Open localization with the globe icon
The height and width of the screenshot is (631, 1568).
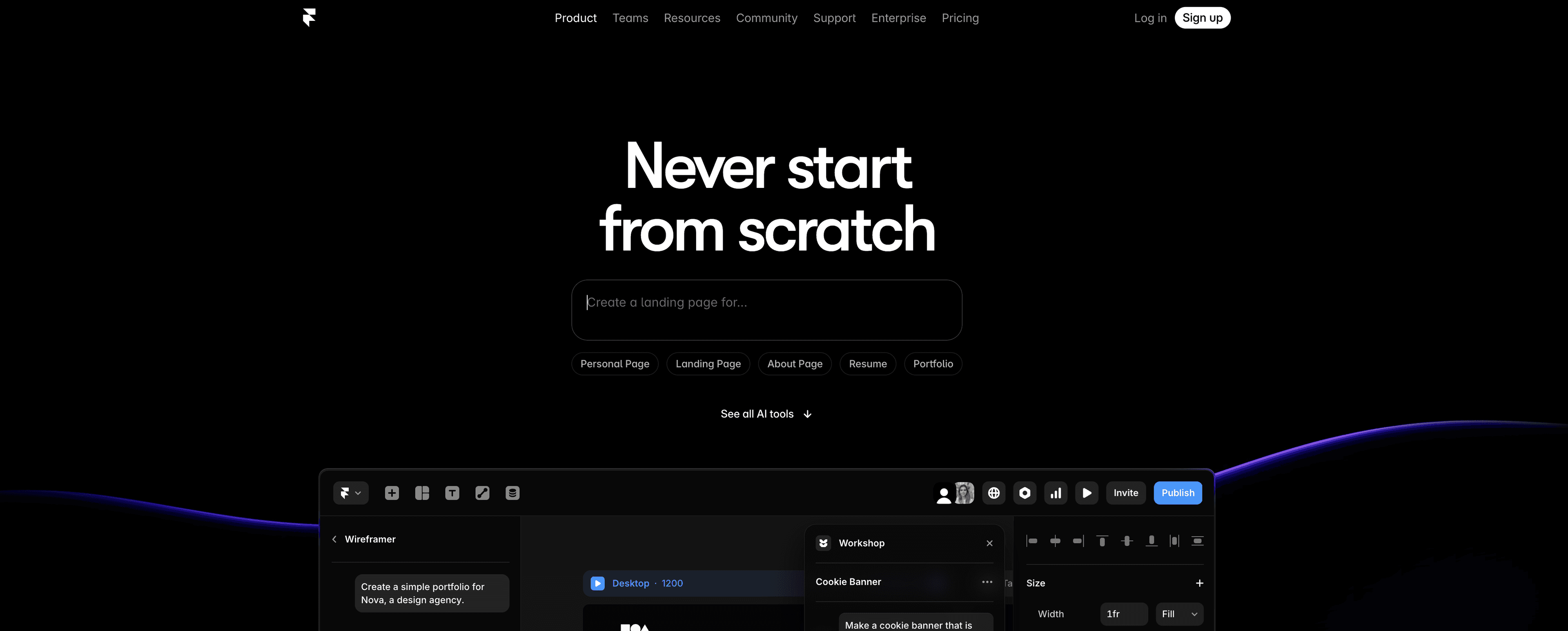coord(994,493)
